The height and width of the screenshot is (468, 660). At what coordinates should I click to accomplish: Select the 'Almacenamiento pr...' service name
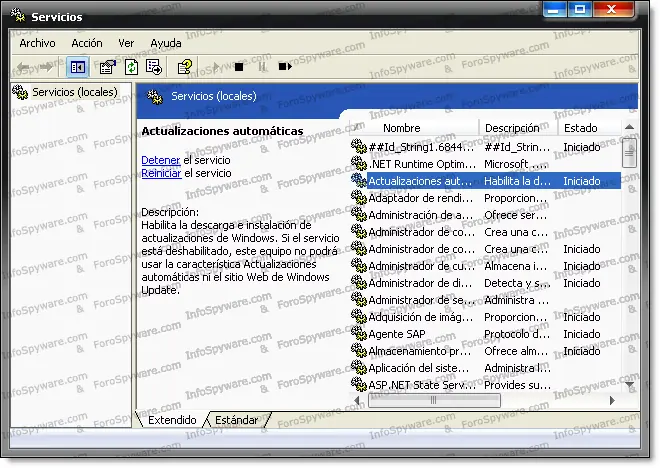(420, 351)
